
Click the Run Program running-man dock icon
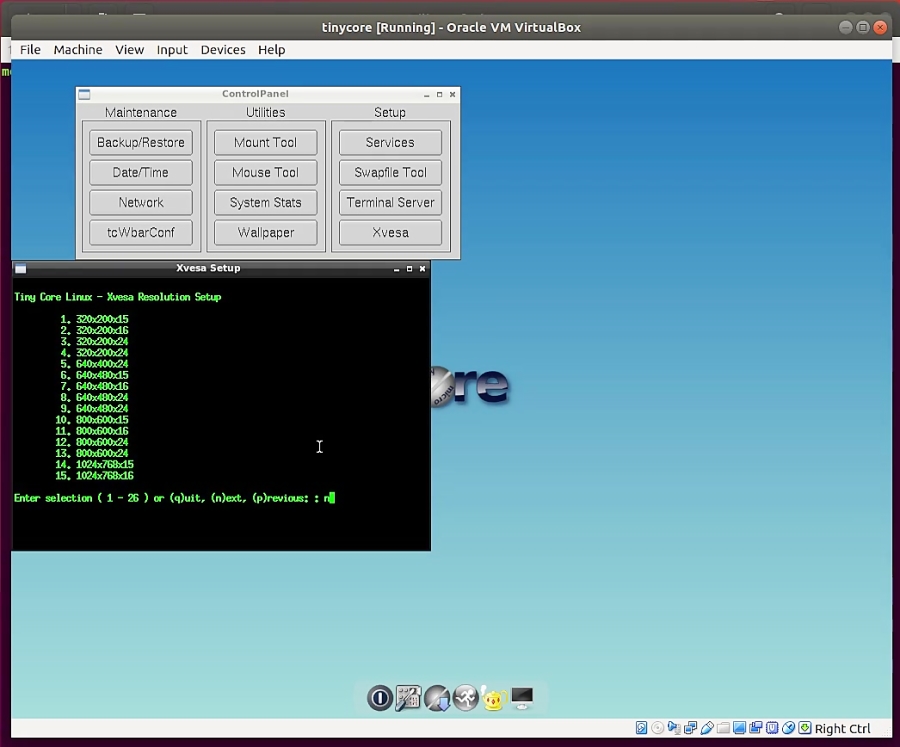coord(465,698)
